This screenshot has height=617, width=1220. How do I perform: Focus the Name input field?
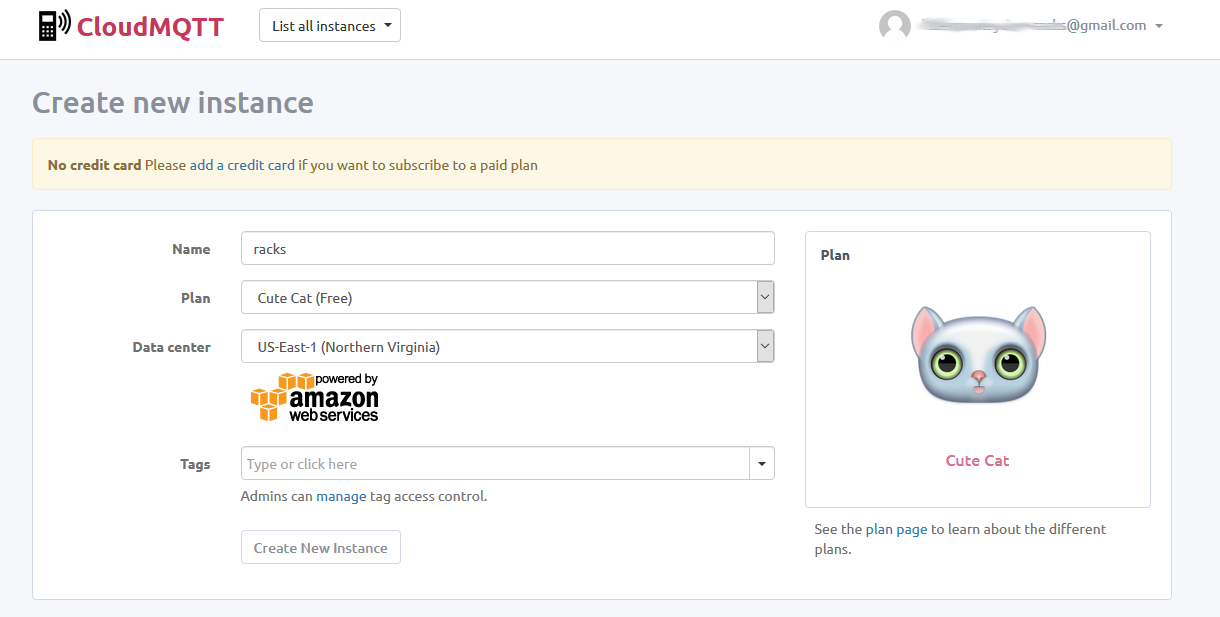[x=507, y=249]
